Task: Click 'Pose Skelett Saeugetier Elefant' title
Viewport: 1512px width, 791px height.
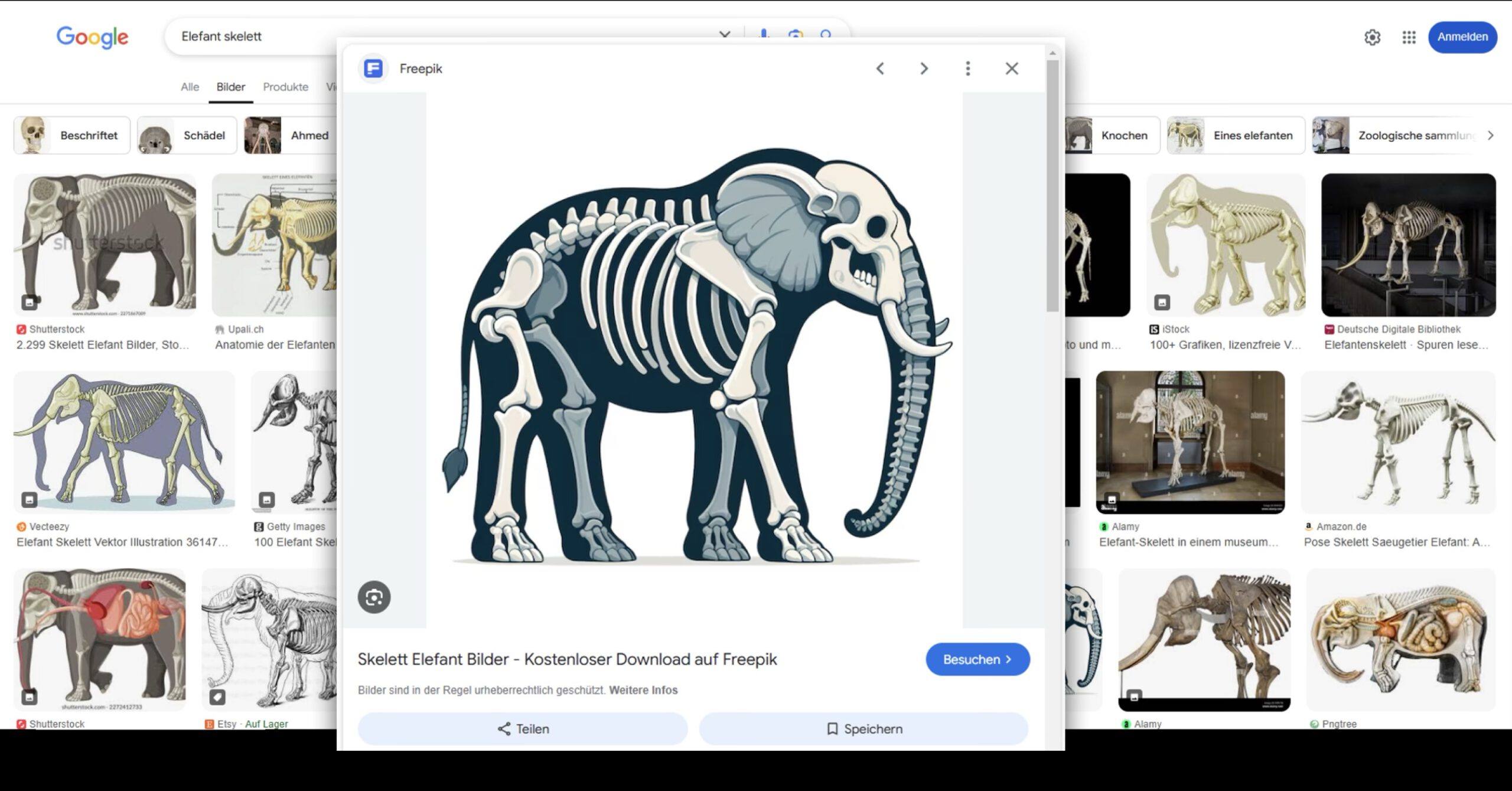Action: click(x=1397, y=542)
